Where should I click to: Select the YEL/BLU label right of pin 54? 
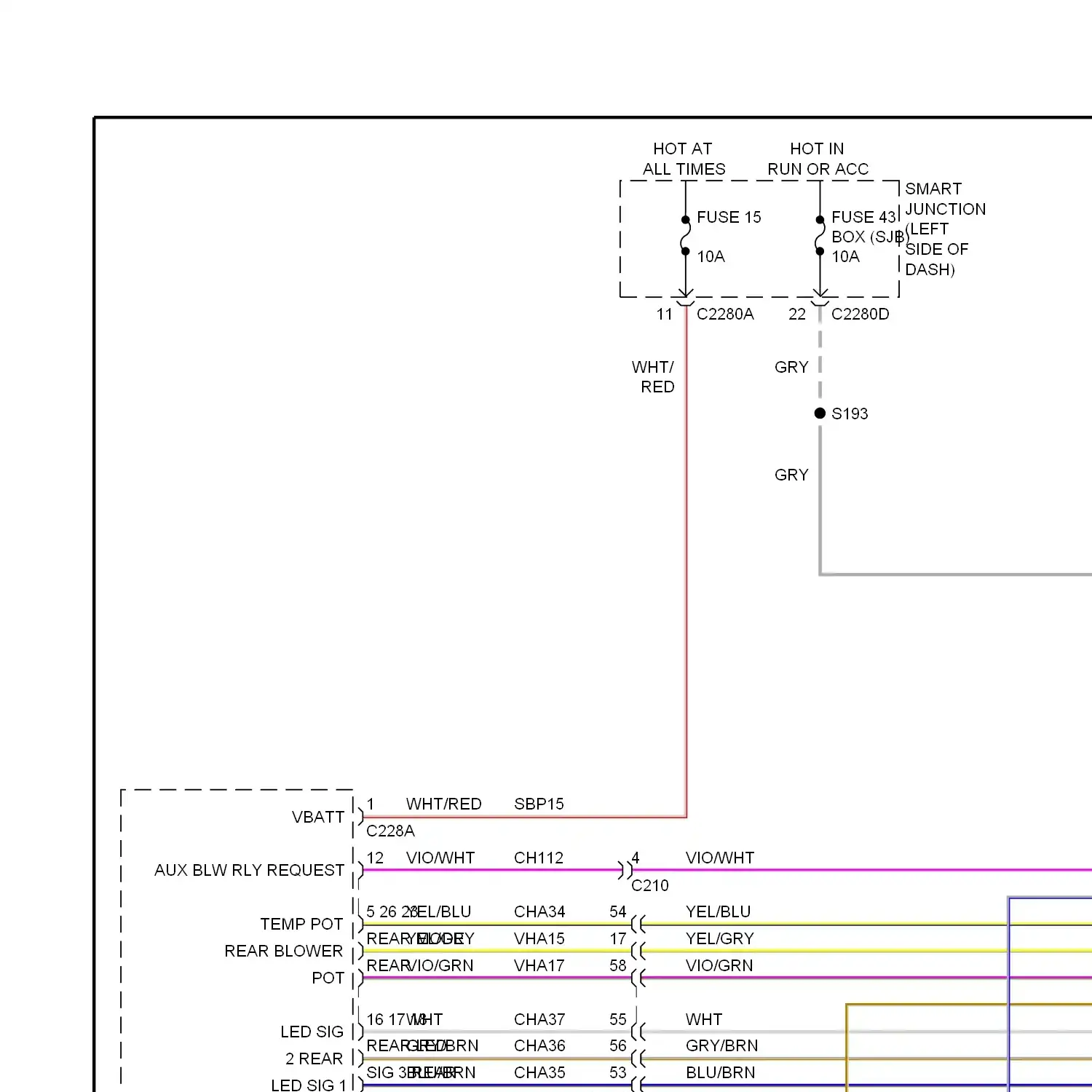coord(718,911)
